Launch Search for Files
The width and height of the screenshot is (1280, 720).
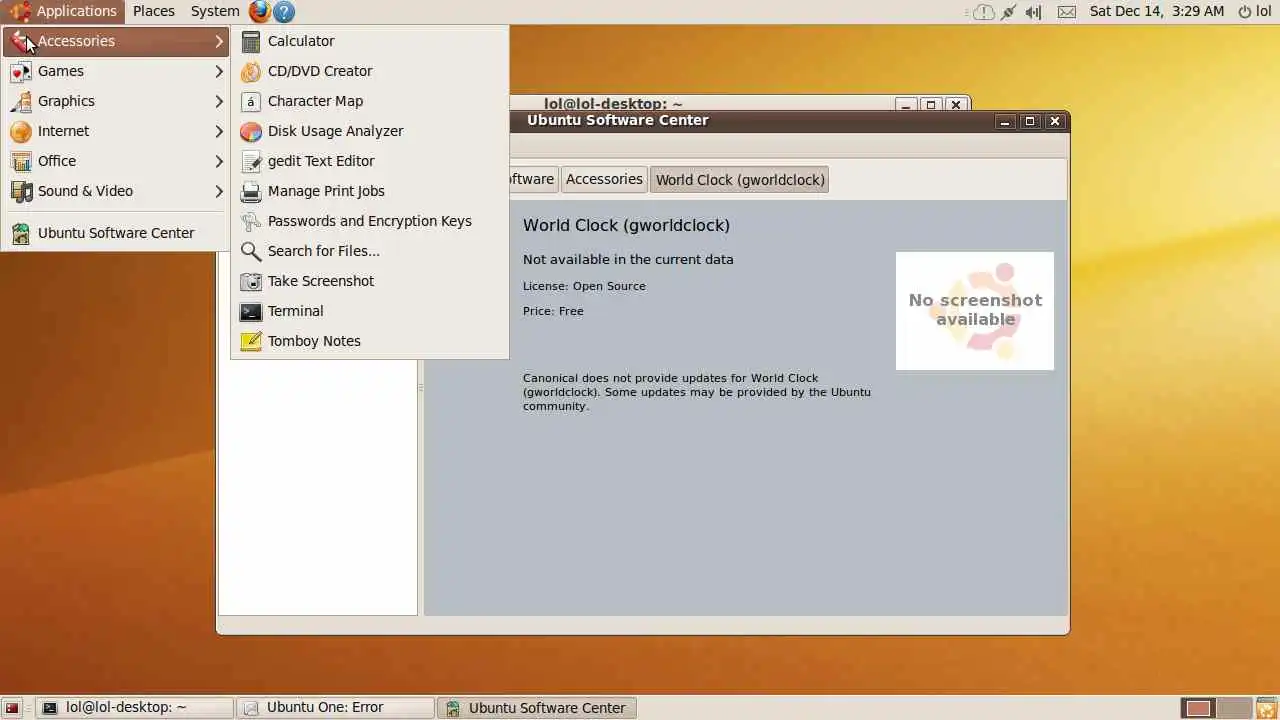tap(369, 251)
